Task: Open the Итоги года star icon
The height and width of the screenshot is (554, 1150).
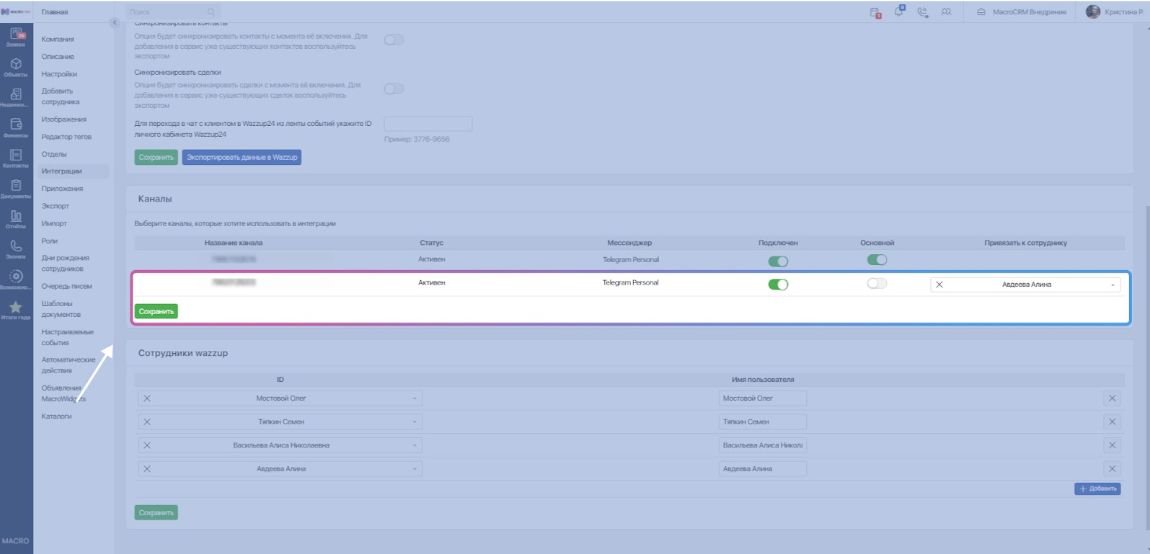Action: click(16, 309)
